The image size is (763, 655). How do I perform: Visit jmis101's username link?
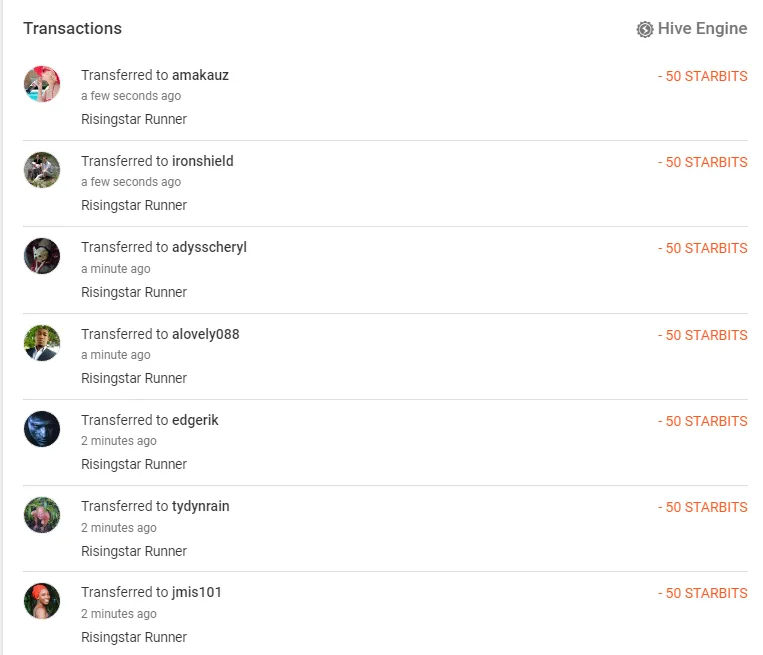(x=197, y=592)
